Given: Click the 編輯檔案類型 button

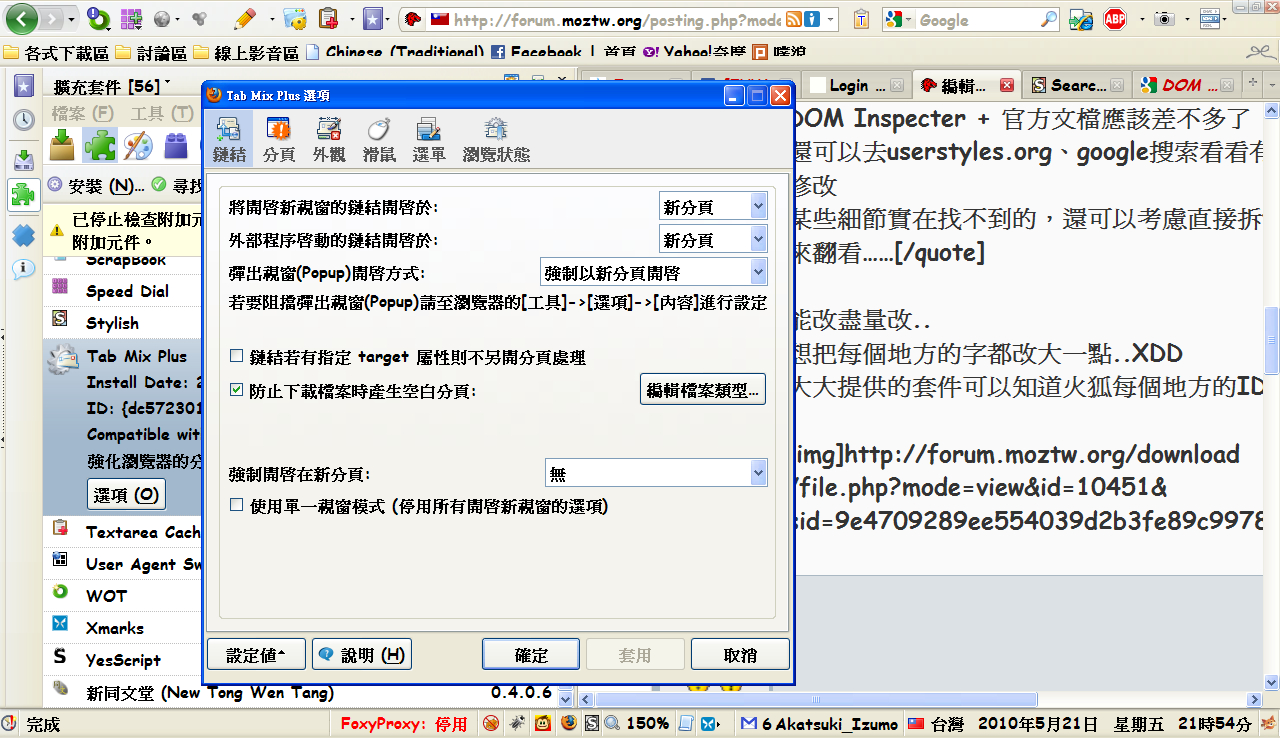Looking at the screenshot, I should coord(703,390).
